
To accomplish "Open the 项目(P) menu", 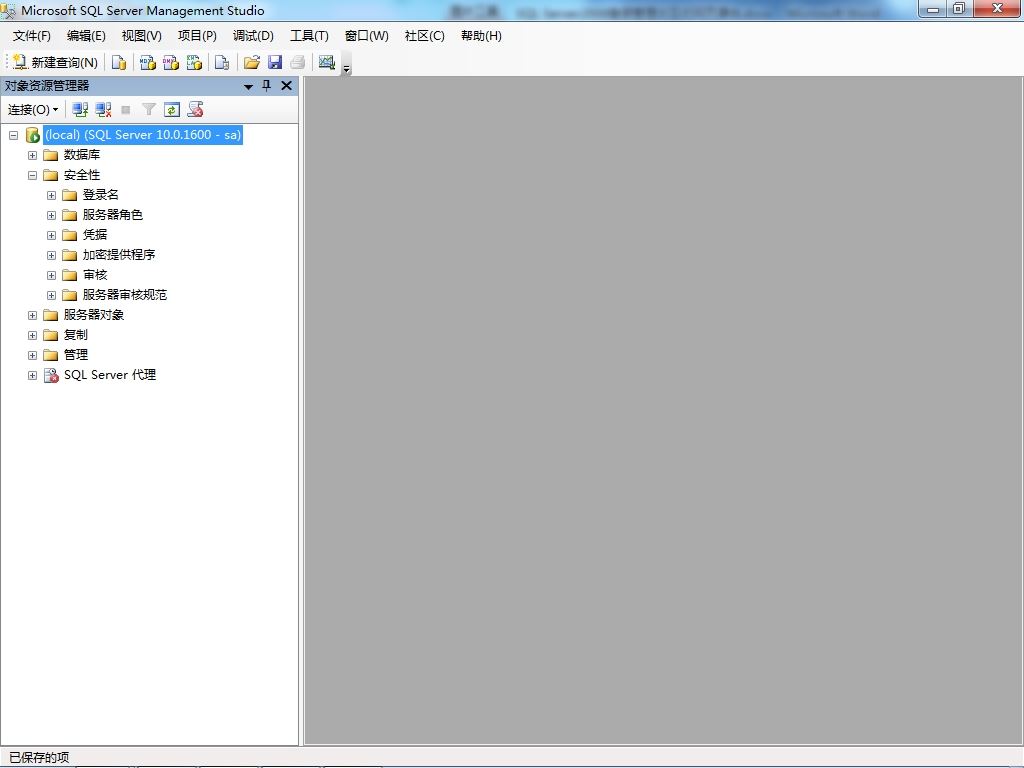I will tap(197, 36).
